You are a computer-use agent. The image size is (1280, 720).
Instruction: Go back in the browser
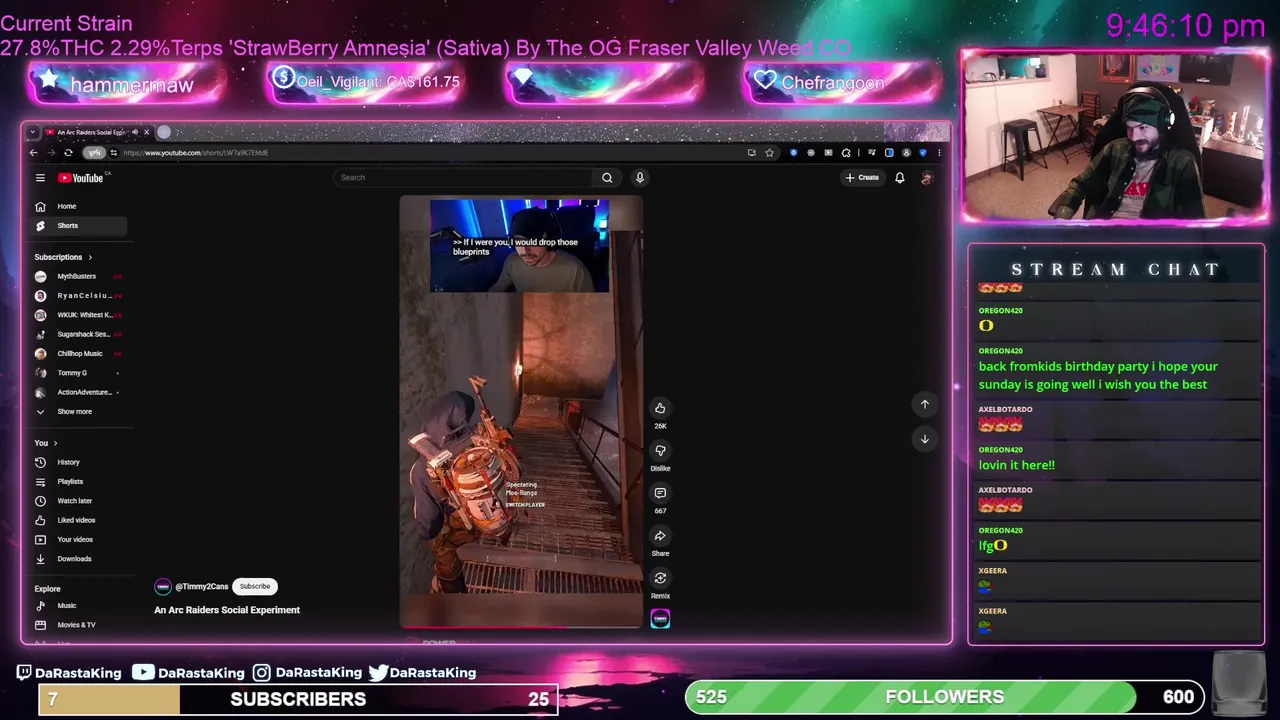pyautogui.click(x=33, y=153)
